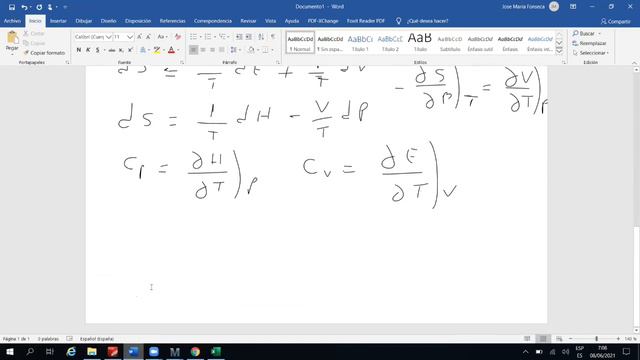This screenshot has height=360, width=640.
Task: Apply the Título 2 style
Action: [390, 42]
